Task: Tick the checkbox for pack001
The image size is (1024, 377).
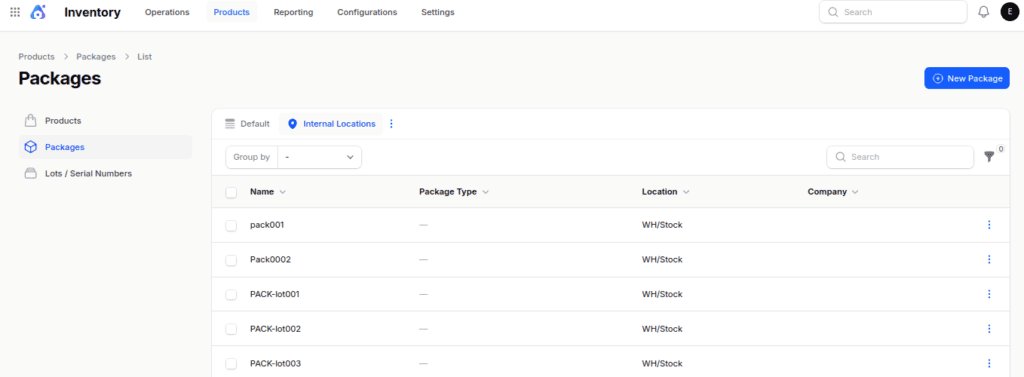Action: coord(231,225)
